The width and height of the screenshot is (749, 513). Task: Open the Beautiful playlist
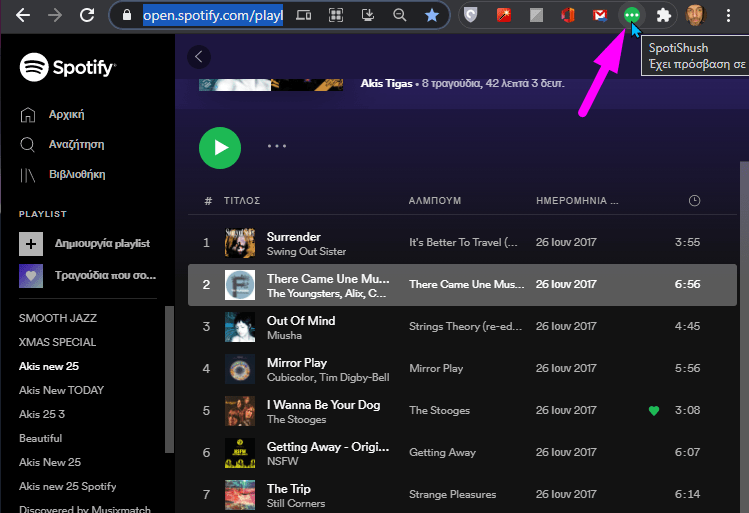point(41,438)
